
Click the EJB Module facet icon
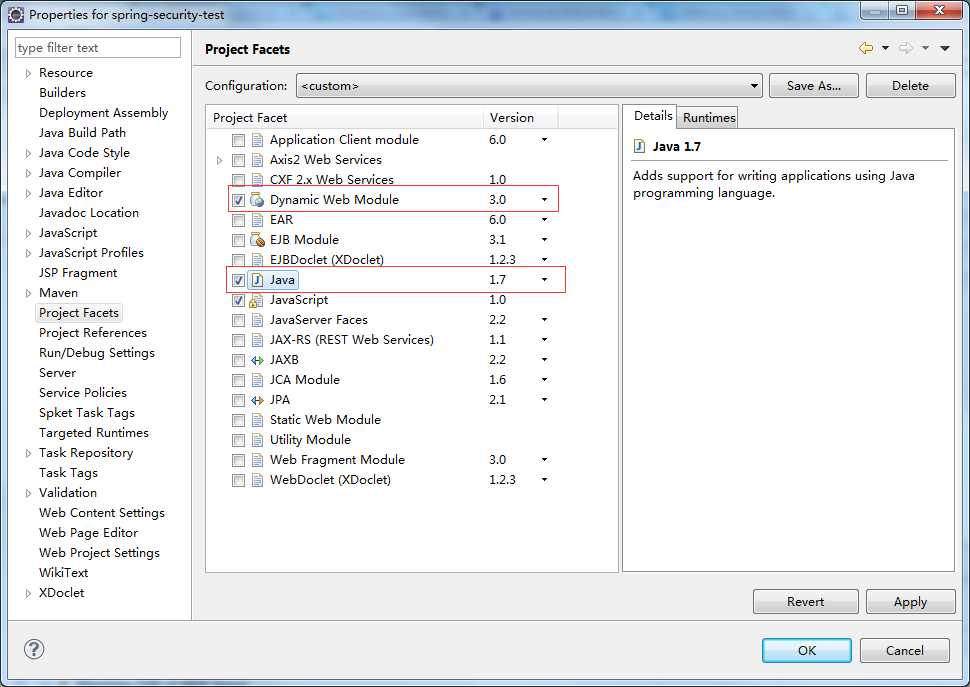pos(257,240)
